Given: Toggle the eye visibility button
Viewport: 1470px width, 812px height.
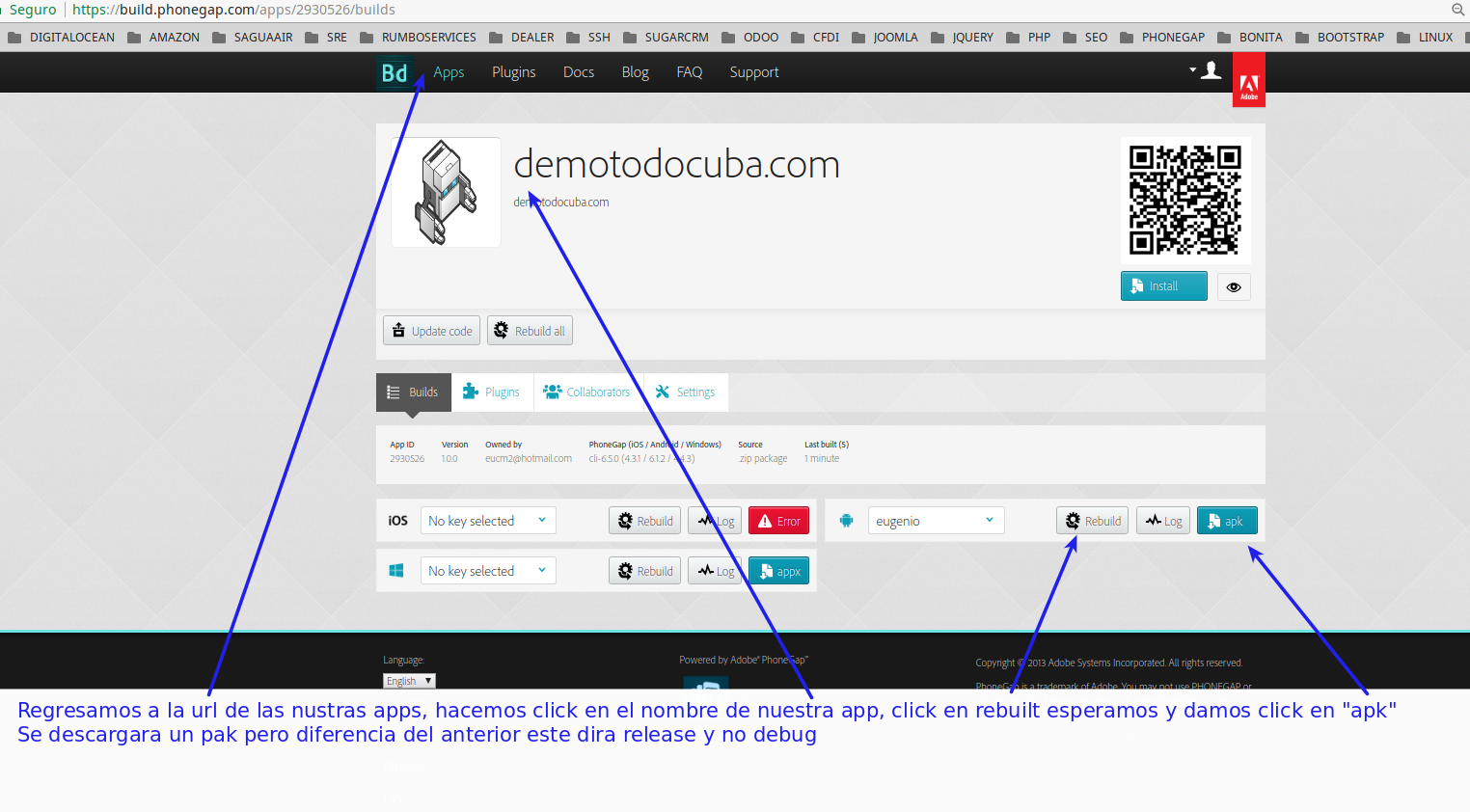Looking at the screenshot, I should coord(1234,286).
